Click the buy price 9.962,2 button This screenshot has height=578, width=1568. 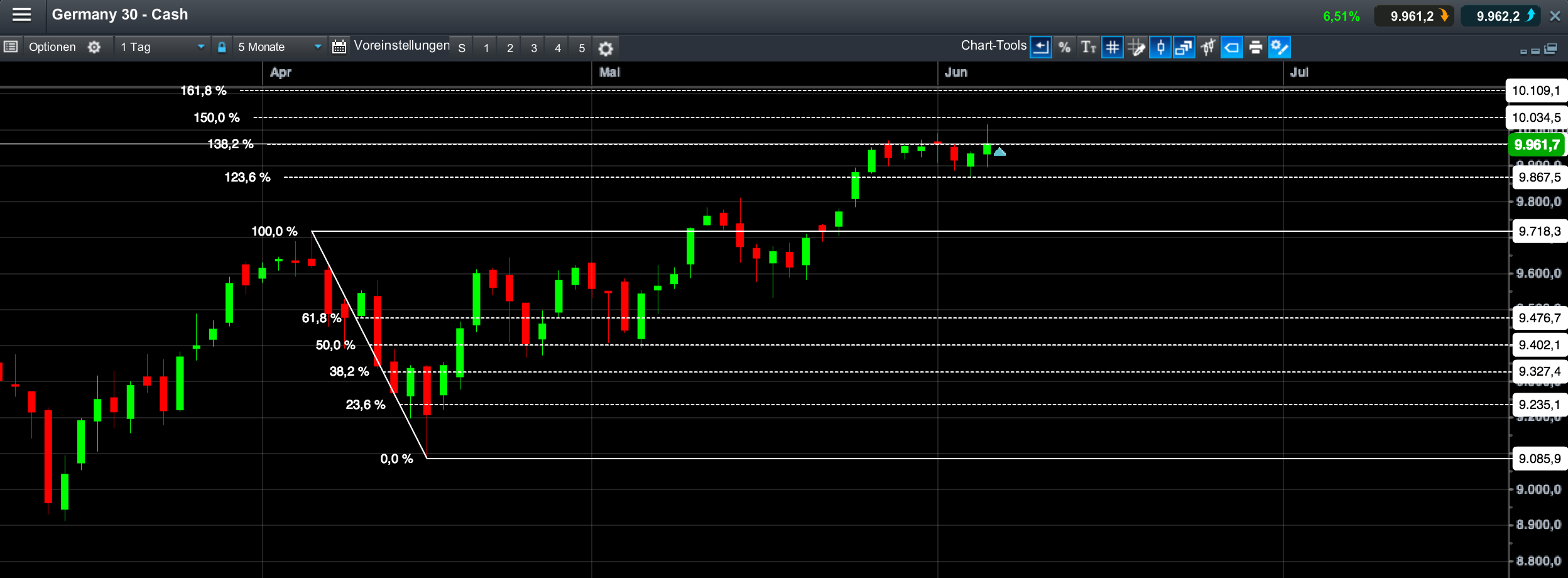(x=1500, y=16)
